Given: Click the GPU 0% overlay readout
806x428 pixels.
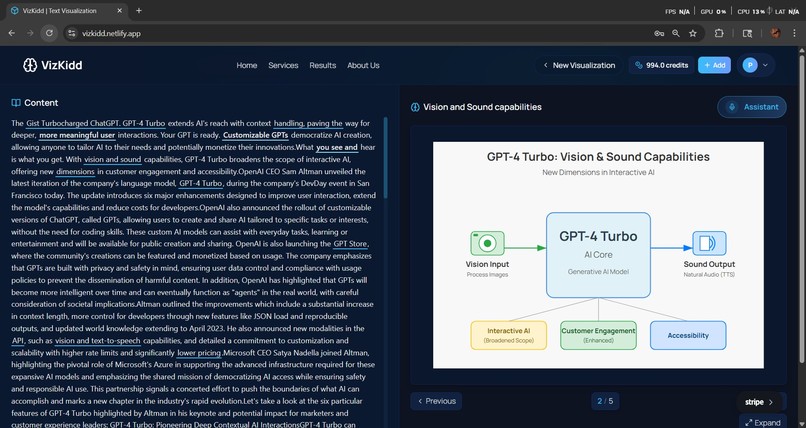Looking at the screenshot, I should (713, 11).
